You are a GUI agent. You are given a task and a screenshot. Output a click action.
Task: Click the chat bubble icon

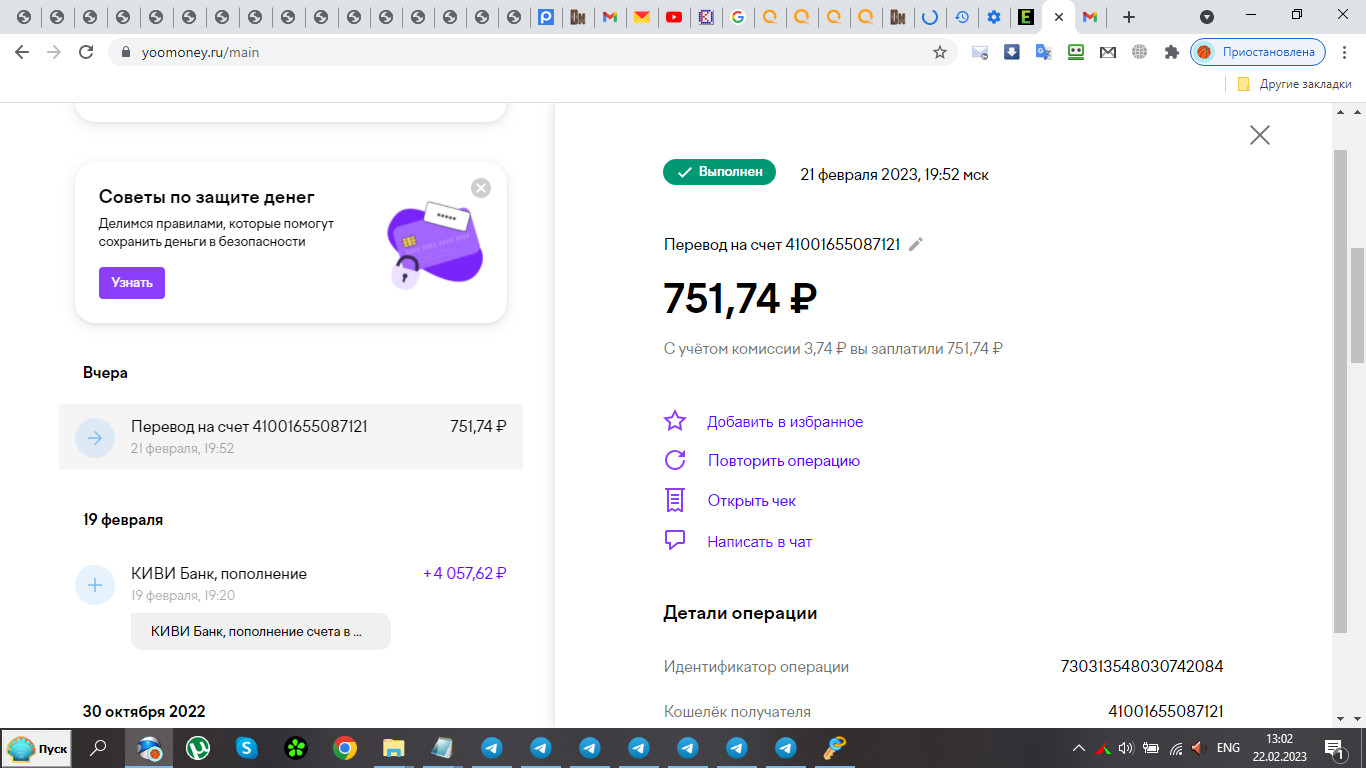point(675,541)
